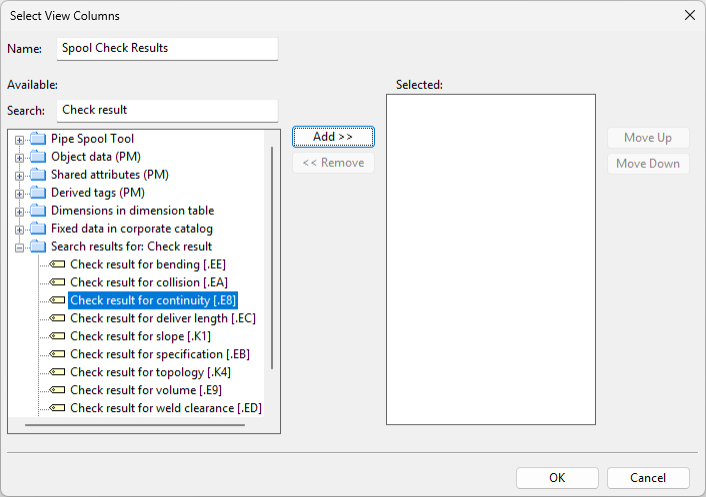Click tag icon beside Check result for slope
This screenshot has width=706, height=497.
point(57,336)
